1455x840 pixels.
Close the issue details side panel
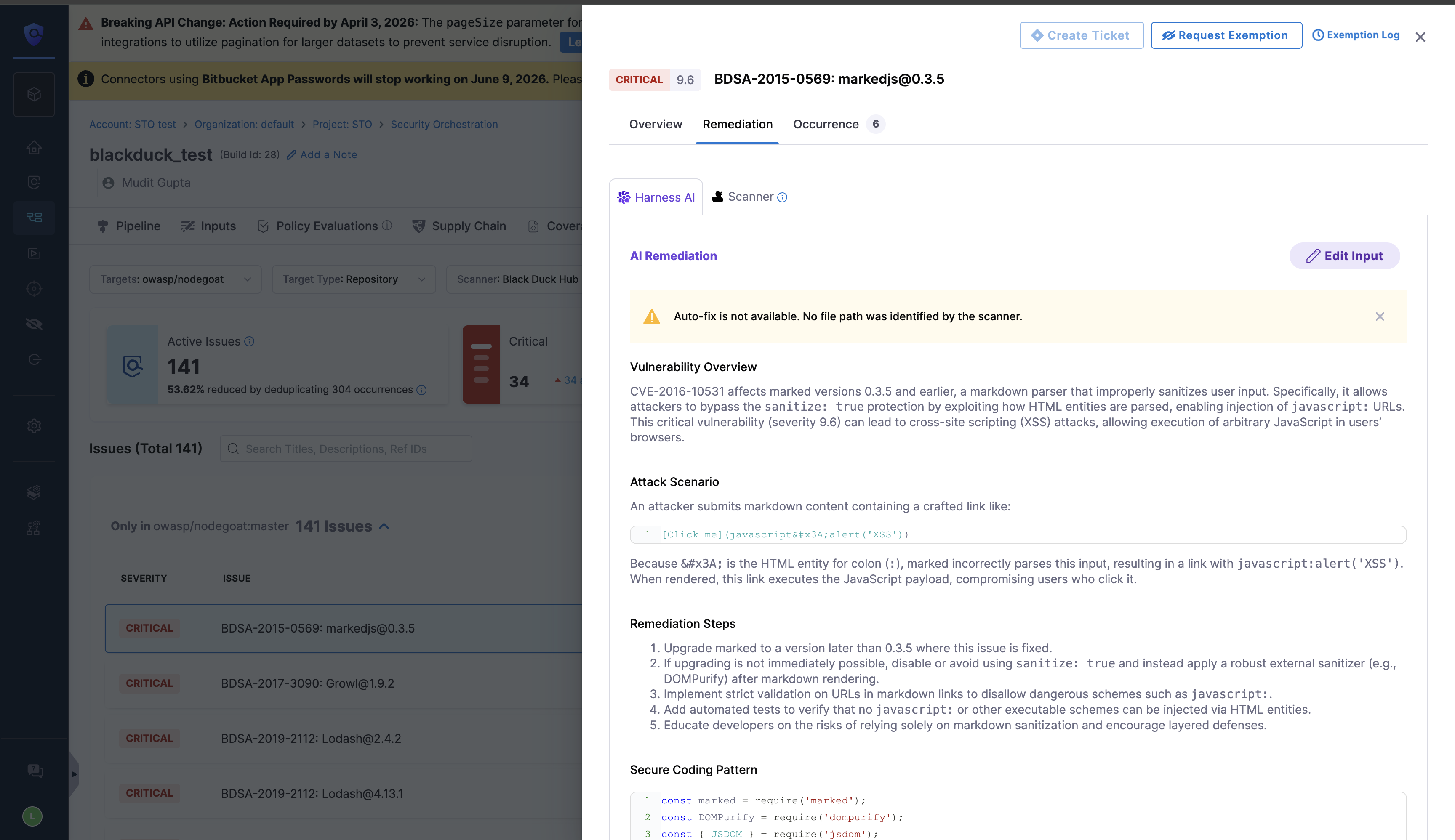pos(1420,37)
